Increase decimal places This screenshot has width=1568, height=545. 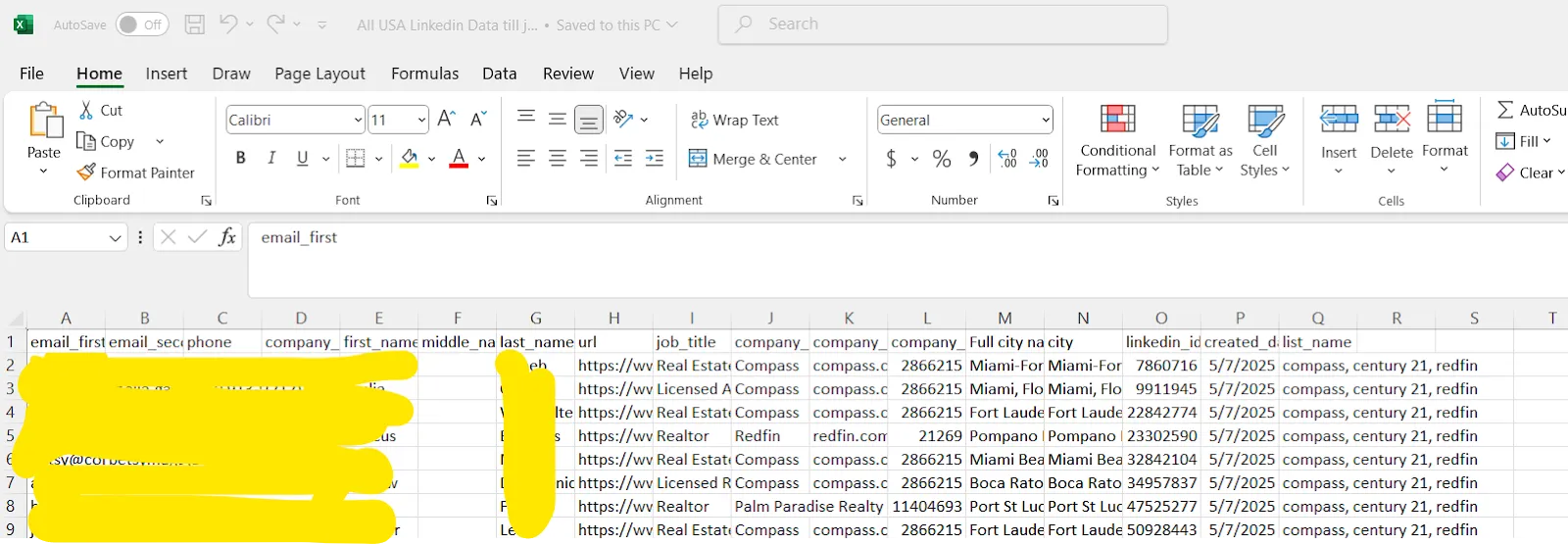pos(1007,158)
